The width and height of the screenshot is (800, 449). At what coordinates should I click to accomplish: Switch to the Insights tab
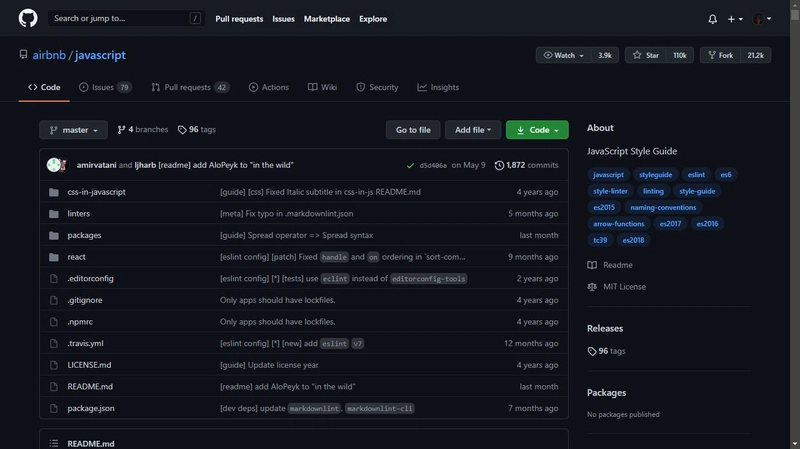click(x=438, y=87)
